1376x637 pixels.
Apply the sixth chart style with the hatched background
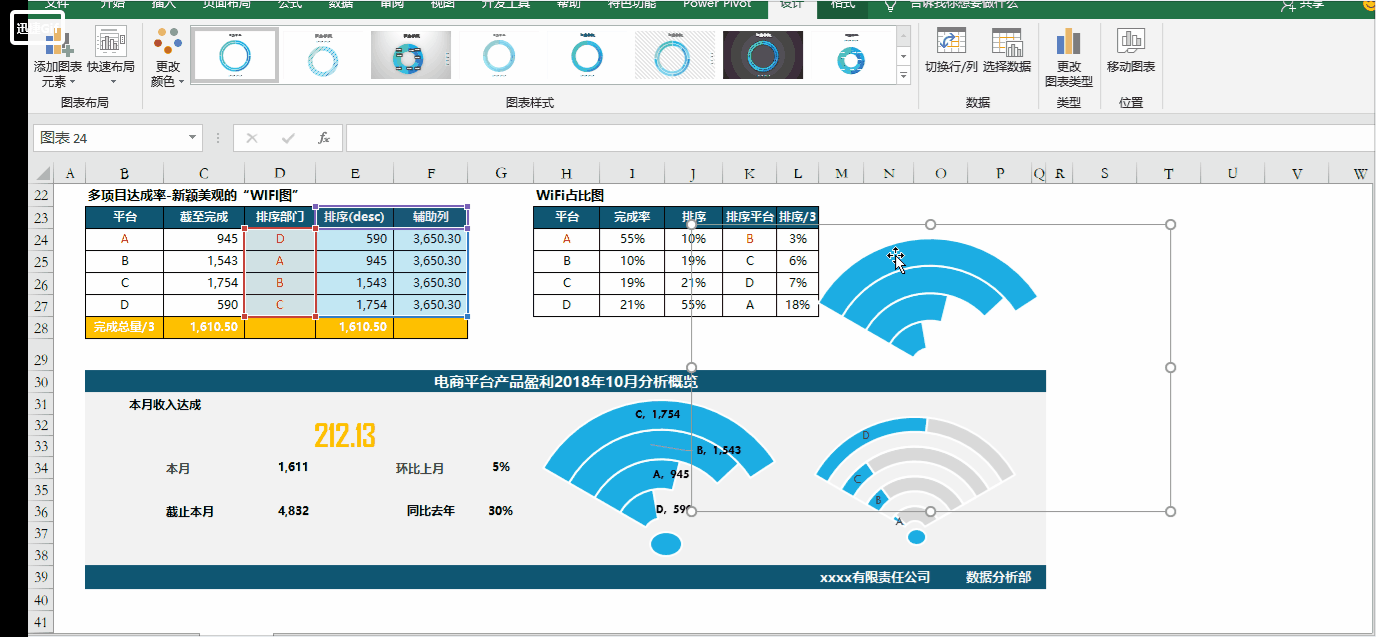click(x=676, y=54)
